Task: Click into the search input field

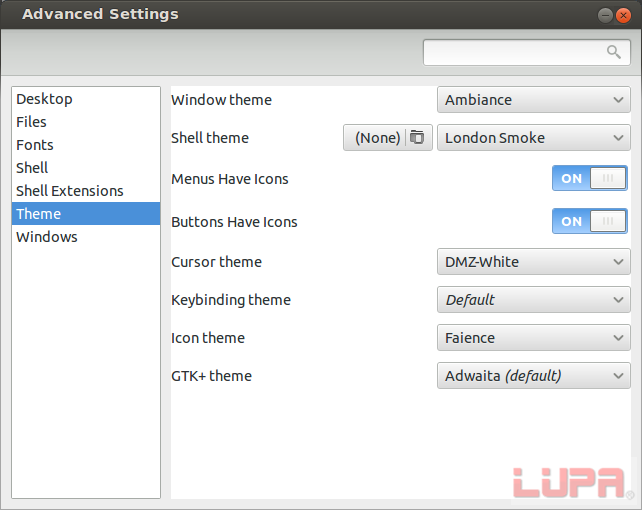Action: pos(527,52)
